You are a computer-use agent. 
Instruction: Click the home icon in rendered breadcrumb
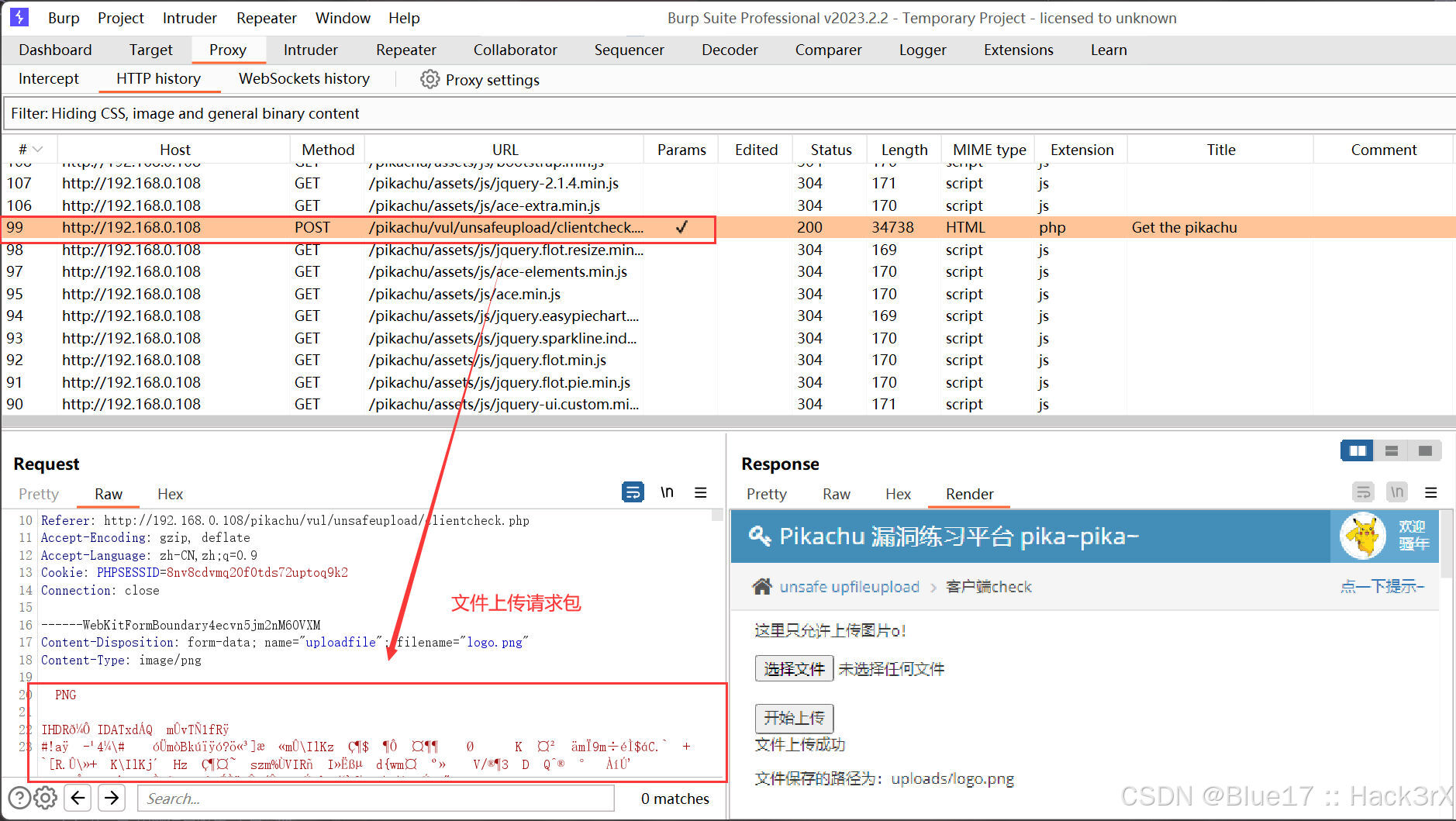point(762,586)
